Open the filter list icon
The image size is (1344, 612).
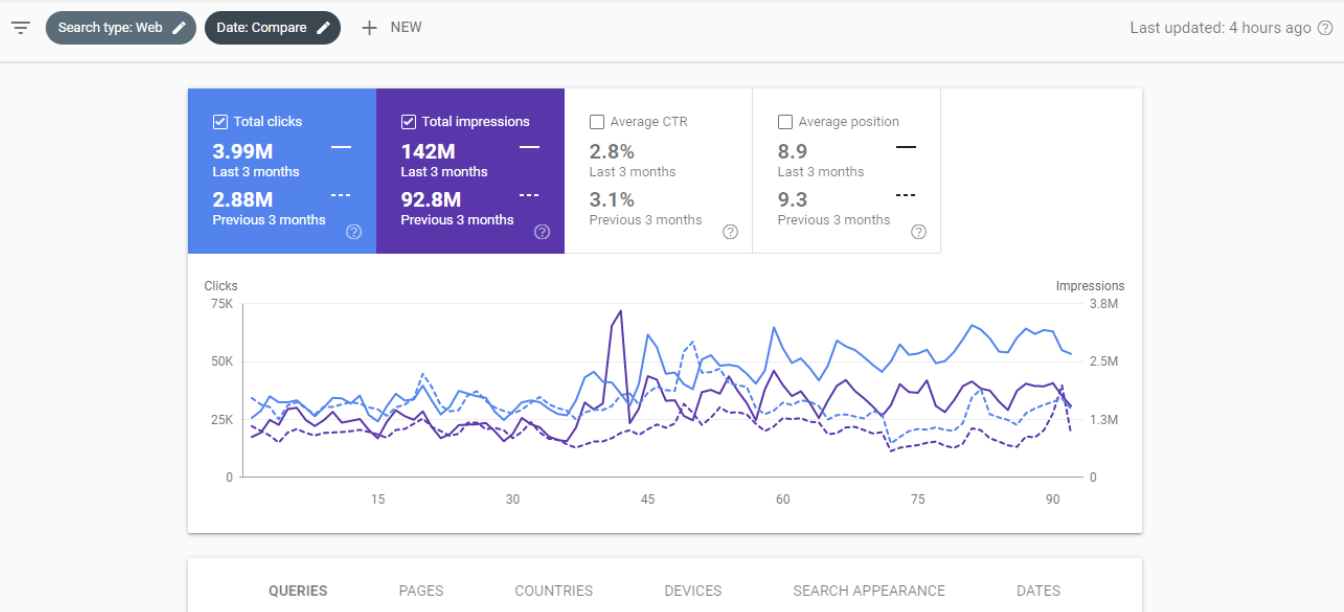click(20, 28)
